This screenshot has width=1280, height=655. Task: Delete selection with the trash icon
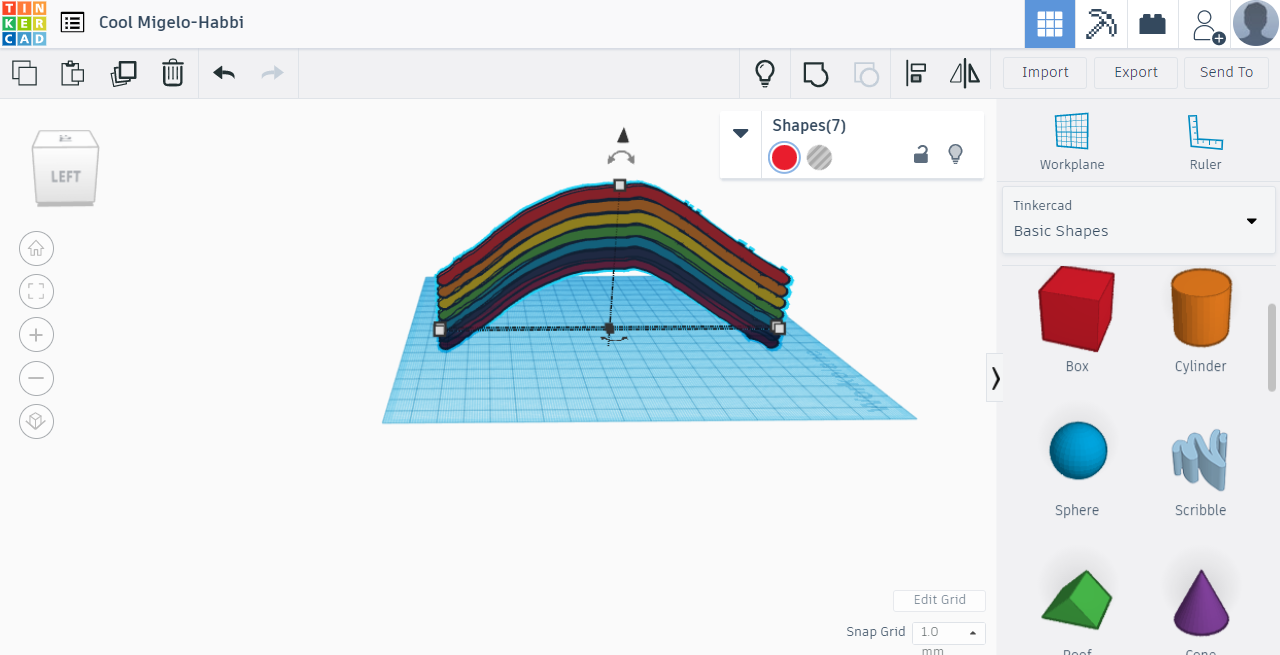173,73
